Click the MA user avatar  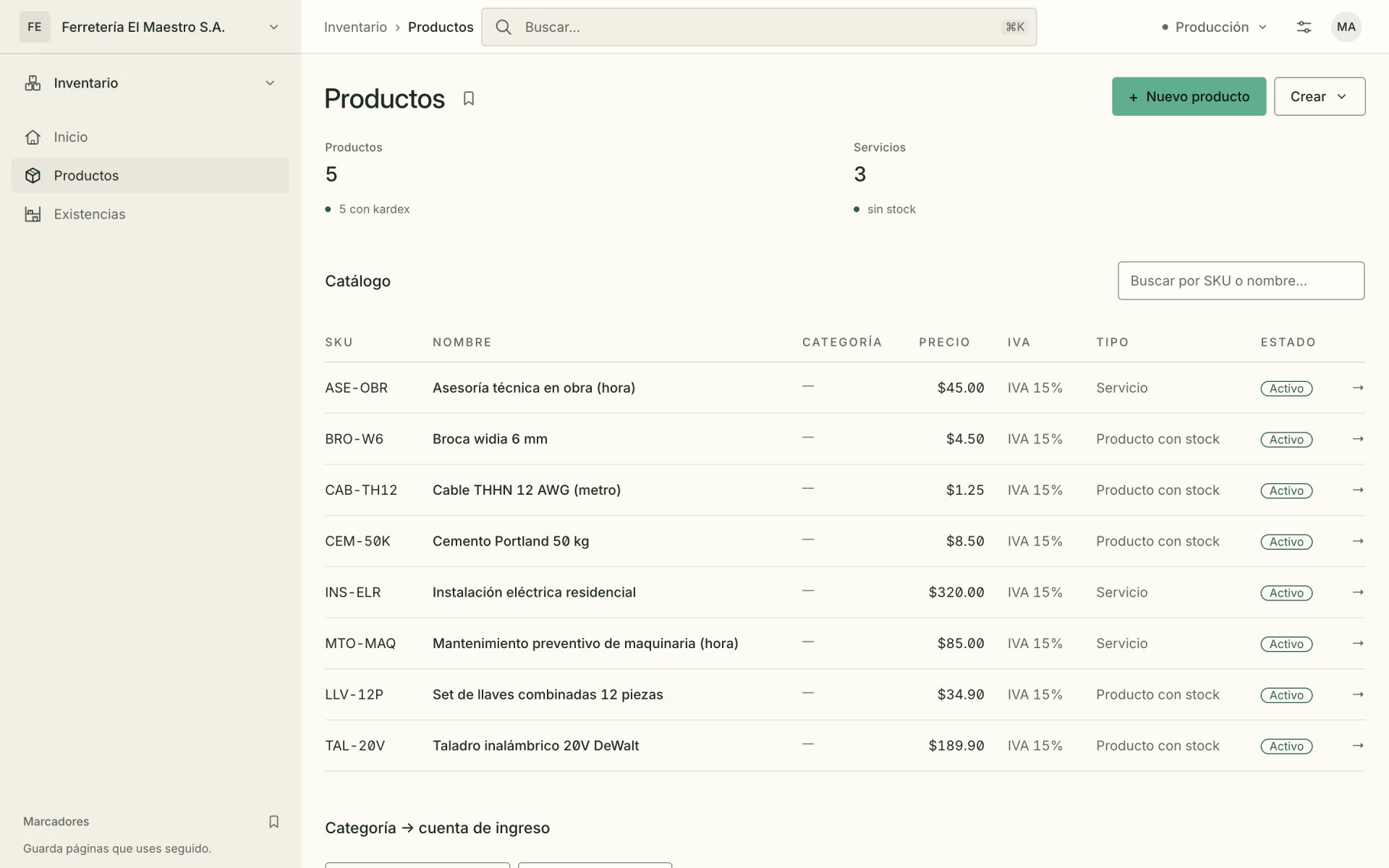(1346, 27)
